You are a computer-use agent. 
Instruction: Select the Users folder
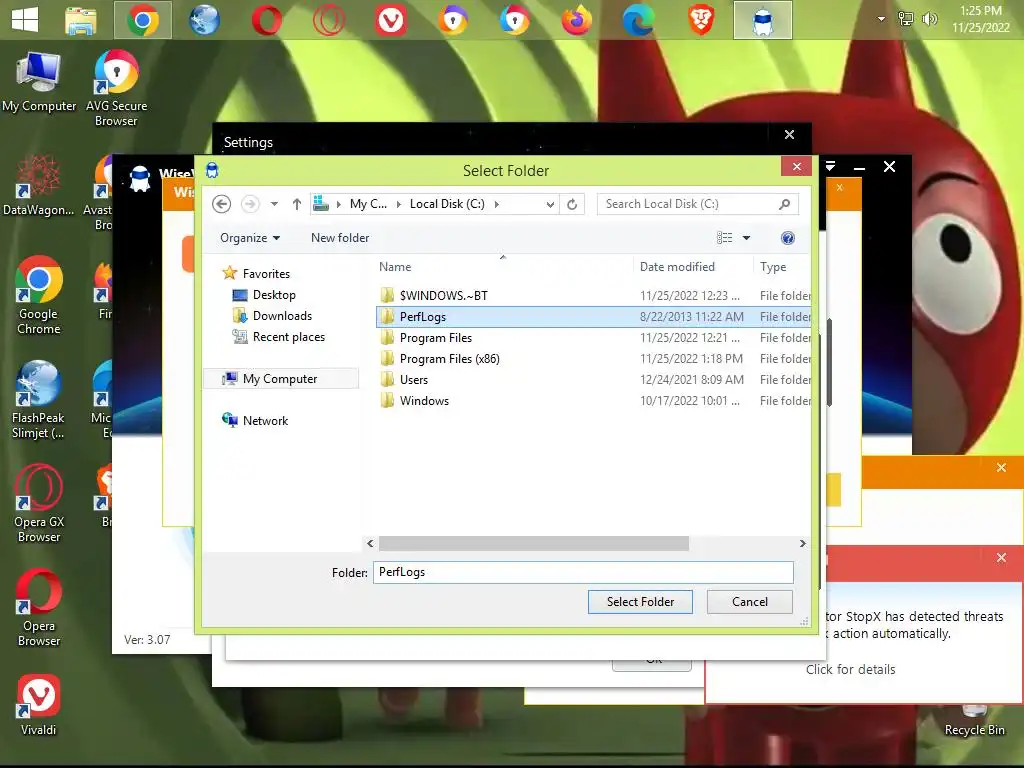(413, 379)
